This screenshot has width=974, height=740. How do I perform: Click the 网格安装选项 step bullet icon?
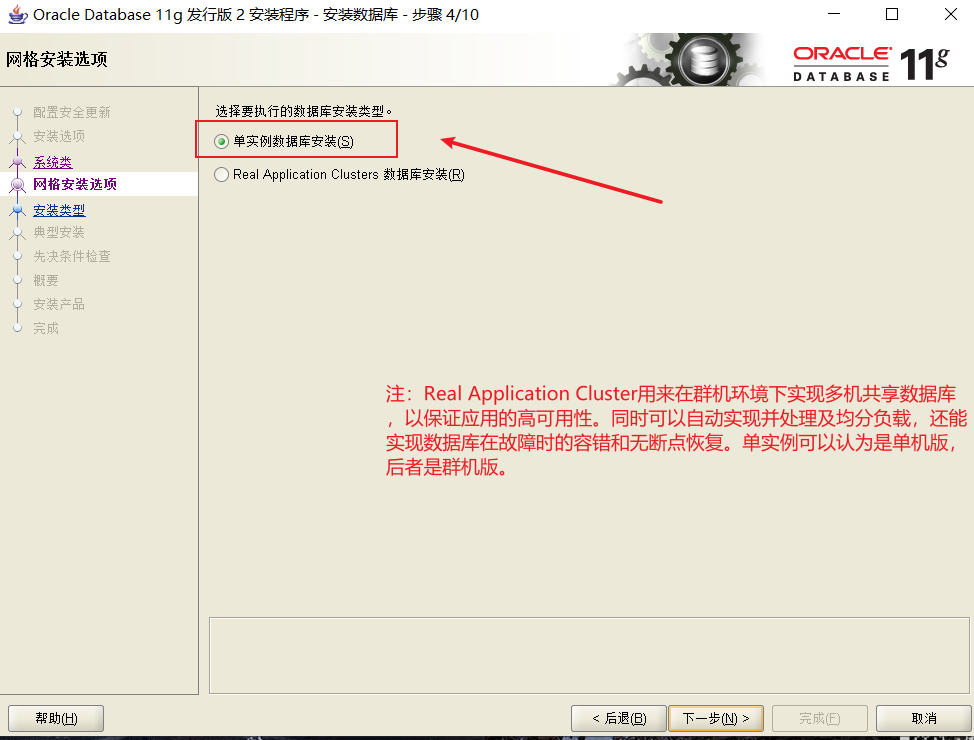pos(18,185)
